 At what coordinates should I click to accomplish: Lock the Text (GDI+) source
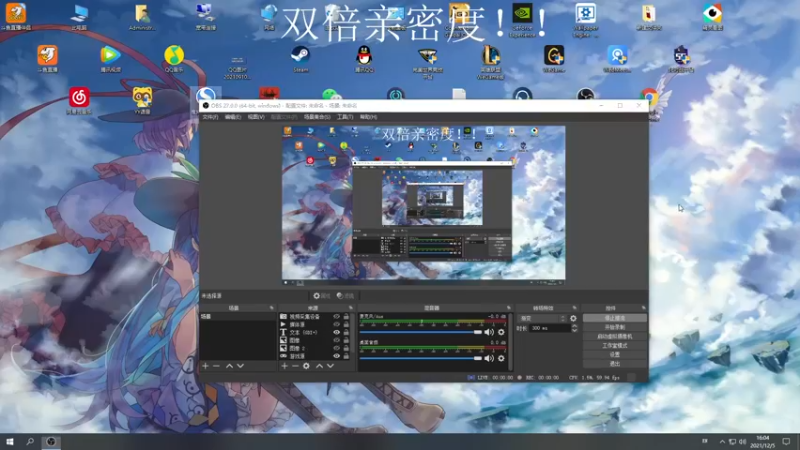346,332
